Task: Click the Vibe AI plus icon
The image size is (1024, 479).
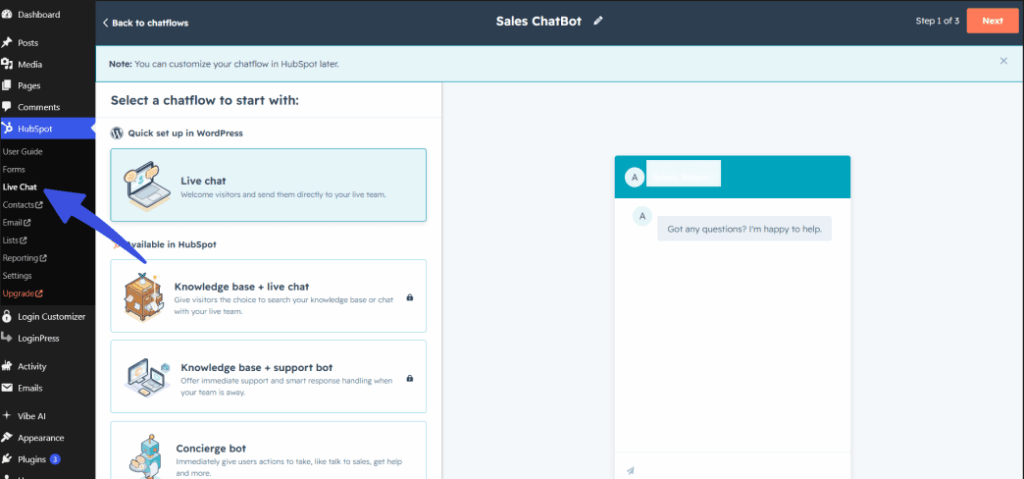Action: tap(7, 416)
